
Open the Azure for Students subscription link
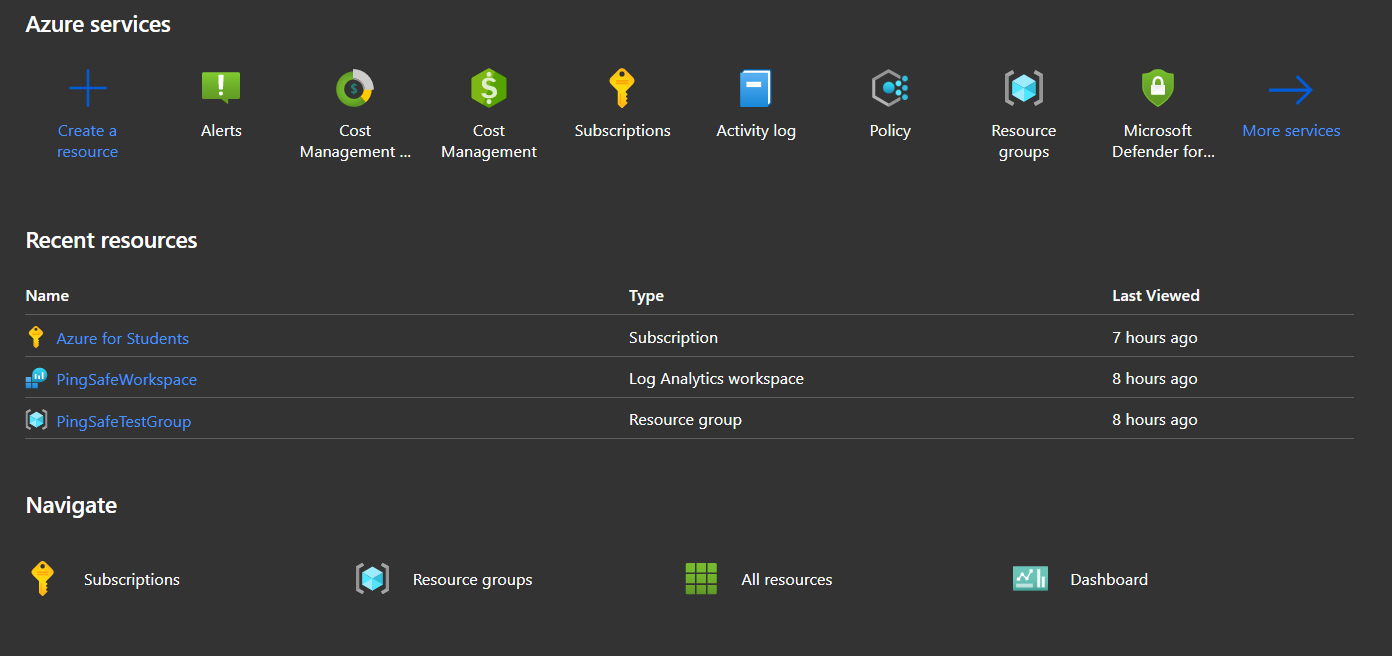pos(122,339)
